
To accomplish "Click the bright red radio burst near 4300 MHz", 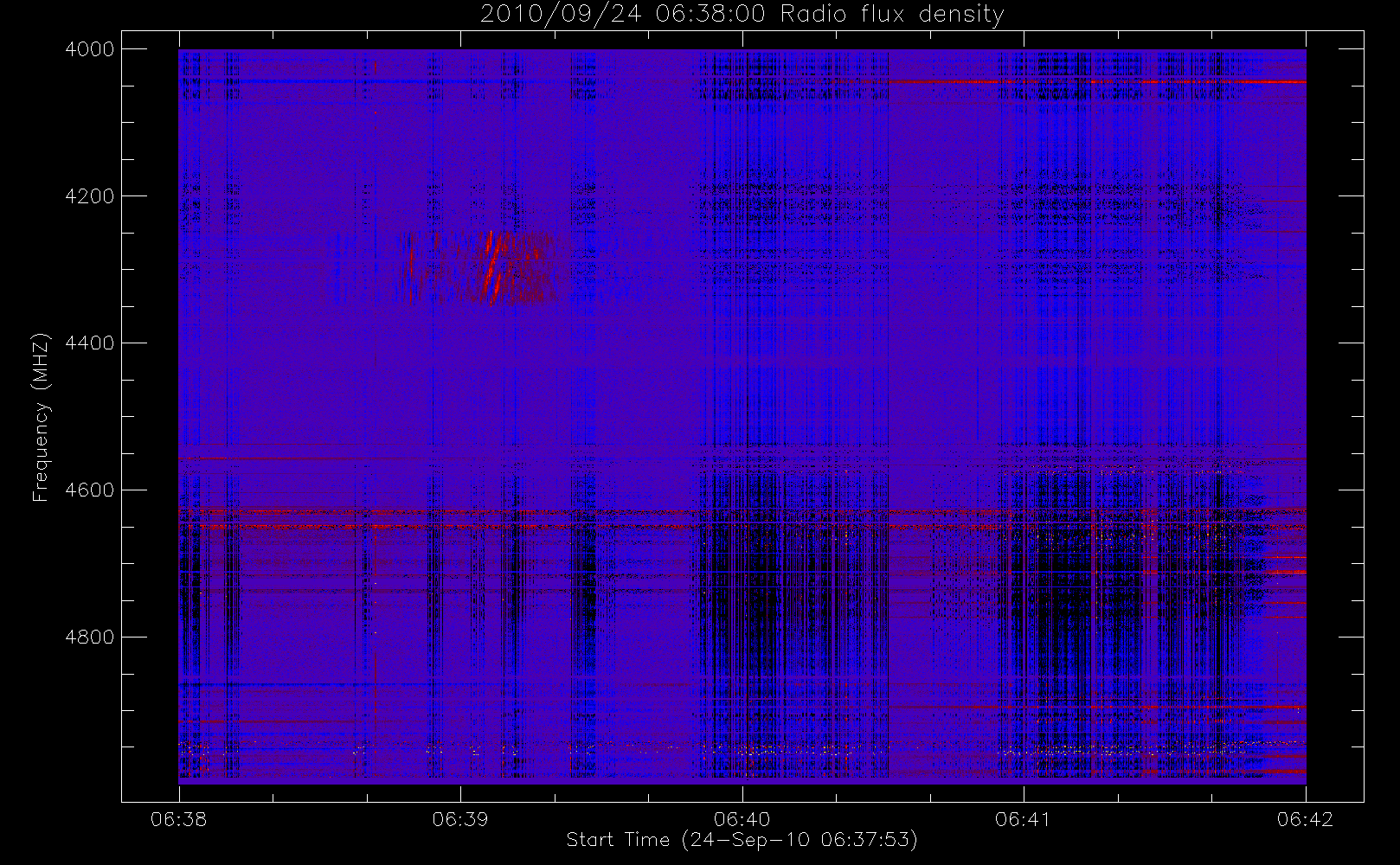I will click(495, 267).
